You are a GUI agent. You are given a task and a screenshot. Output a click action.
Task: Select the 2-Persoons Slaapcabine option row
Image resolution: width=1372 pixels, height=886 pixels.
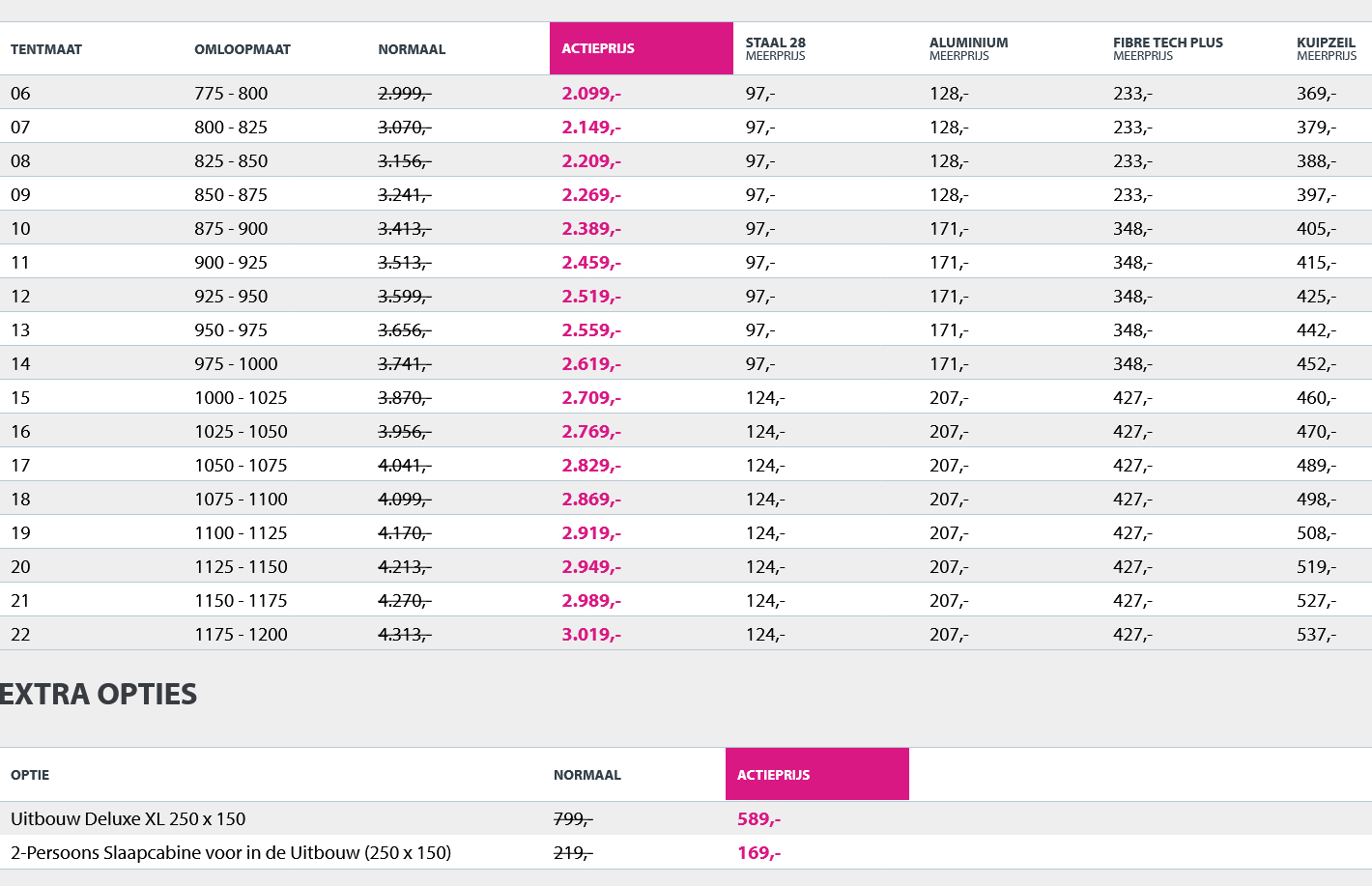pos(231,853)
